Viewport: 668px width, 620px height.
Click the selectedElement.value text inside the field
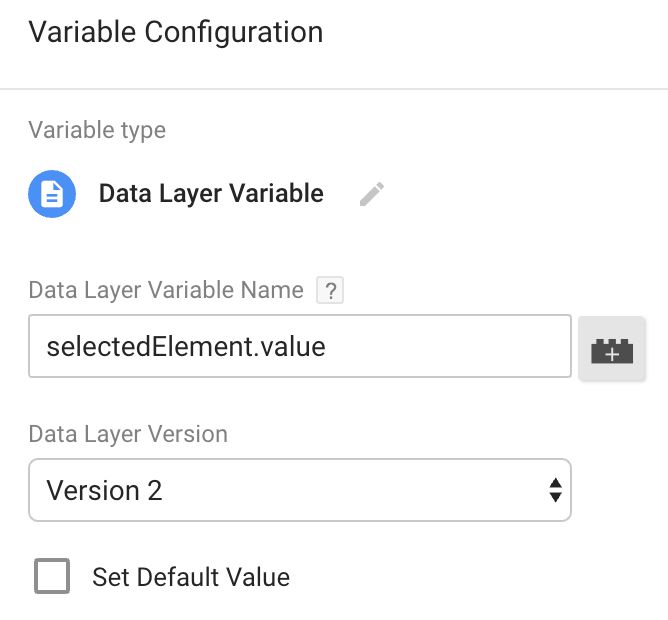pyautogui.click(x=186, y=346)
